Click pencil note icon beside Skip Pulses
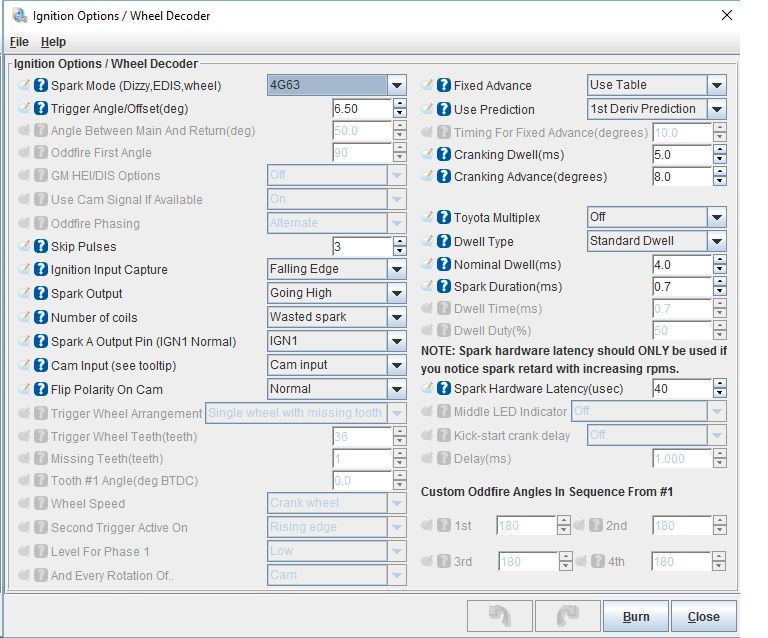The height and width of the screenshot is (638, 768). 24,245
